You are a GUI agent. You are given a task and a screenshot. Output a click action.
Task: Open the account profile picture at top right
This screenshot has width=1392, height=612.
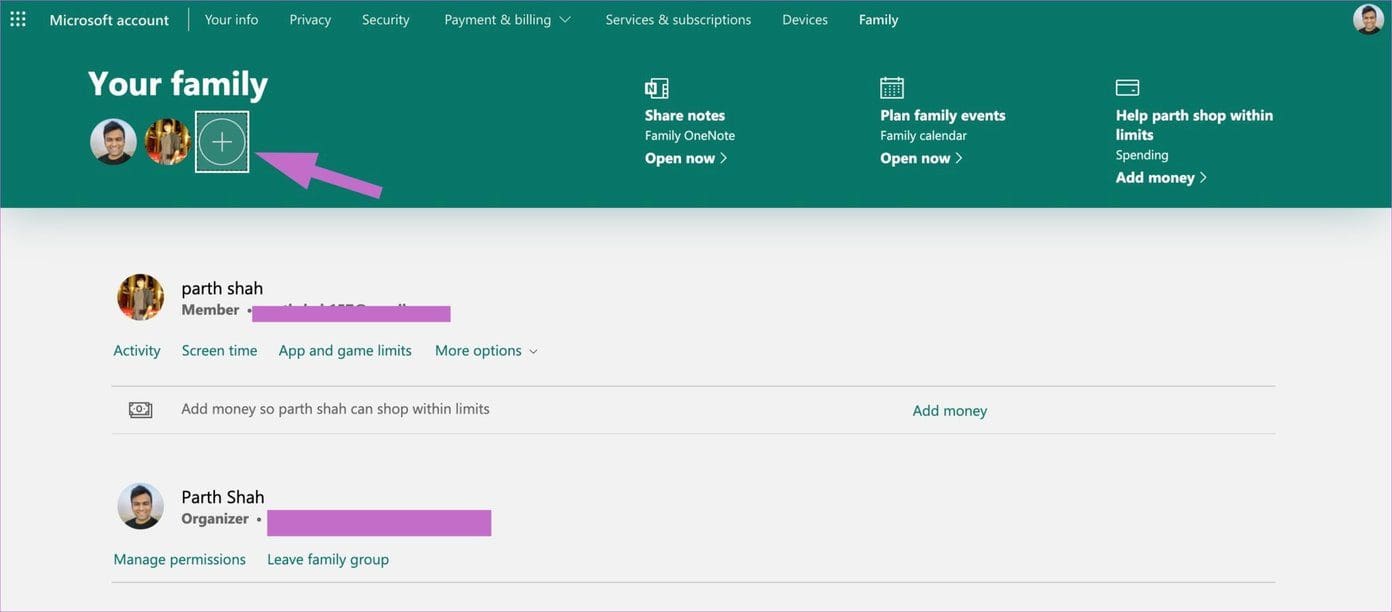(x=1368, y=19)
